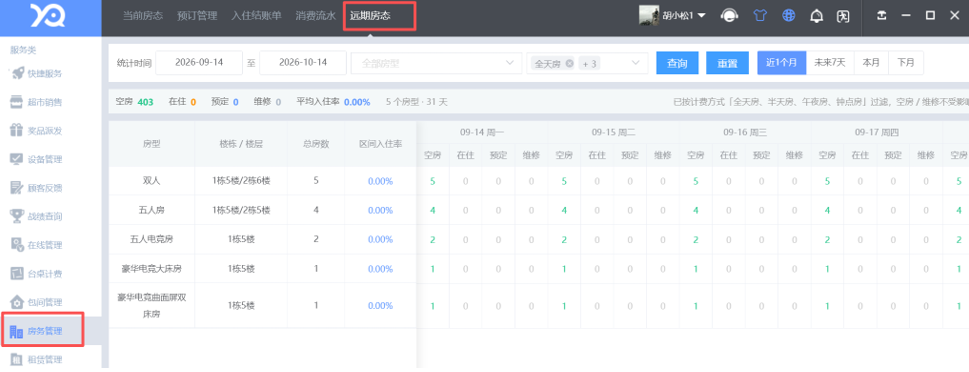969x372 pixels.
Task: Expand the 胡小松1 user dropdown
Action: (x=701, y=15)
